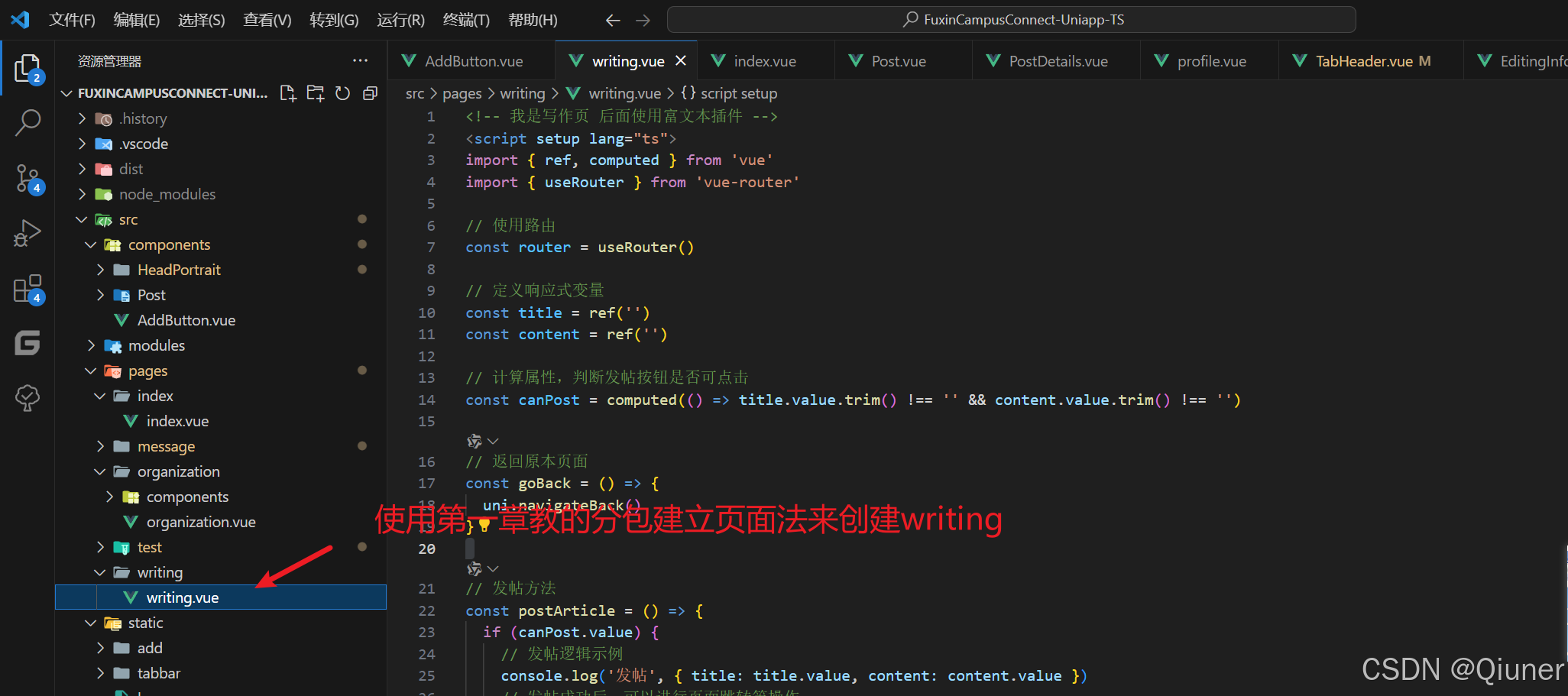Open the Explorer view in activity bar
Screen dimensions: 1568x696
pyautogui.click(x=28, y=69)
